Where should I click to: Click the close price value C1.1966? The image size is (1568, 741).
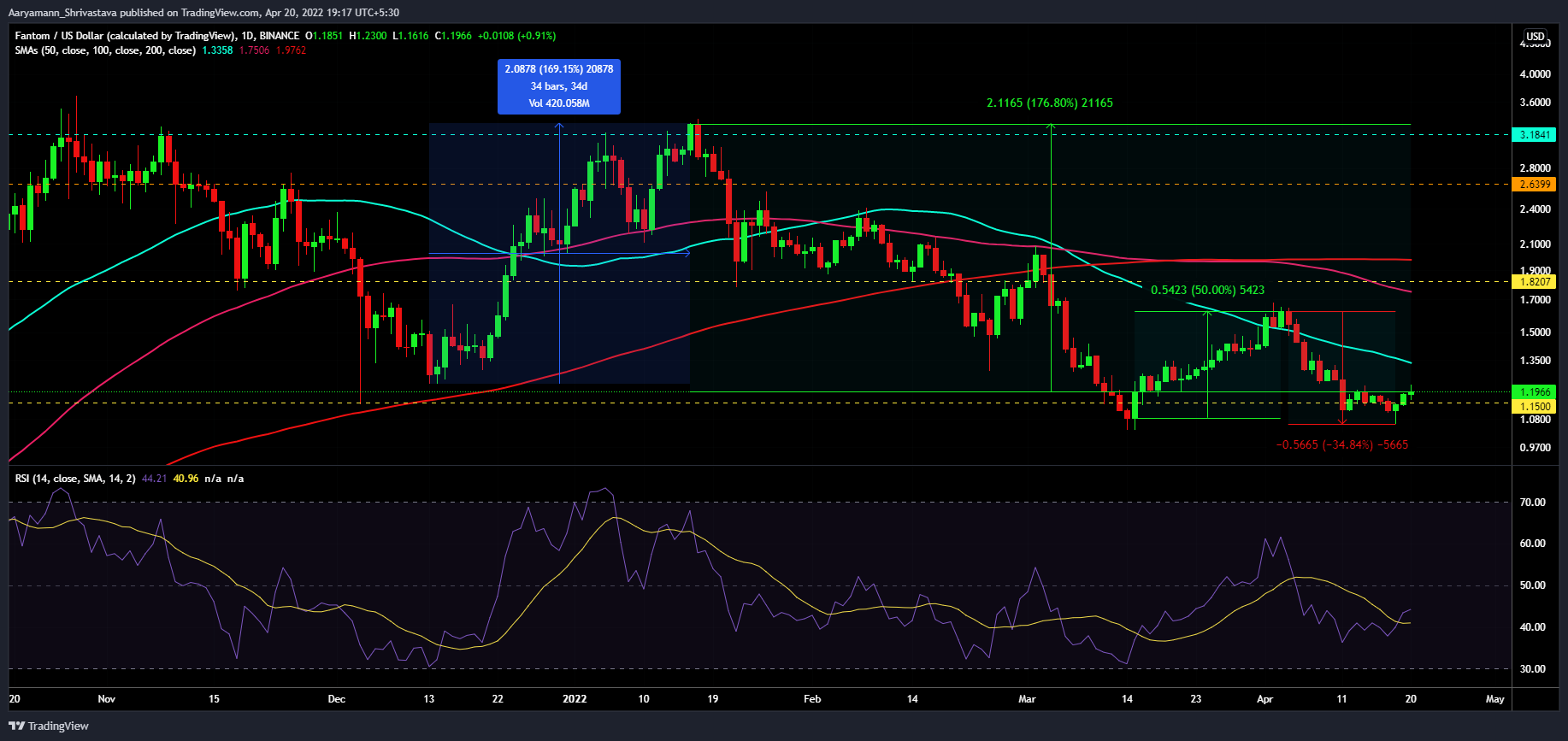pyautogui.click(x=453, y=36)
